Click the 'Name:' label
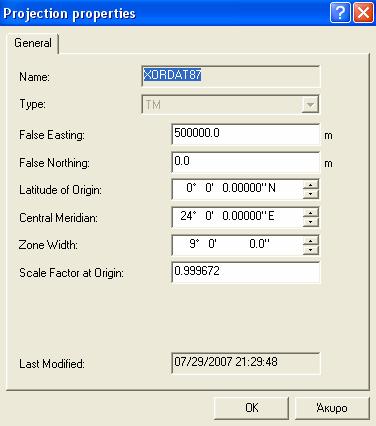Screen dimensions: 376x426 (x=34, y=77)
